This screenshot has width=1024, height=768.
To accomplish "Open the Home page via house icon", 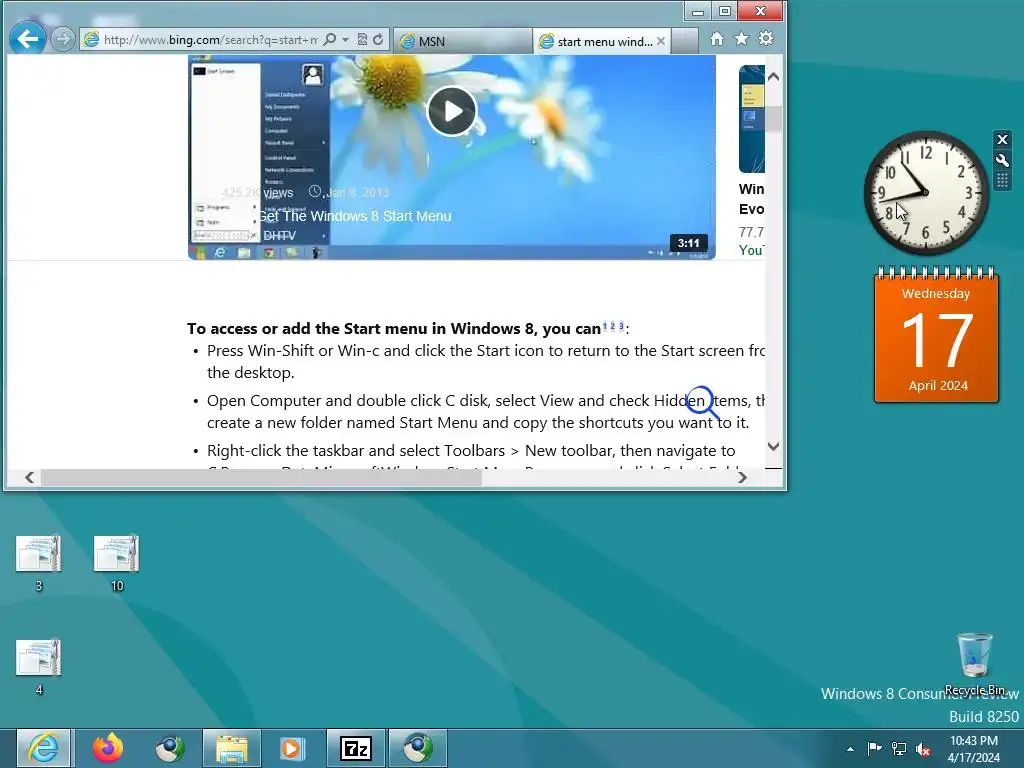I will (x=717, y=39).
